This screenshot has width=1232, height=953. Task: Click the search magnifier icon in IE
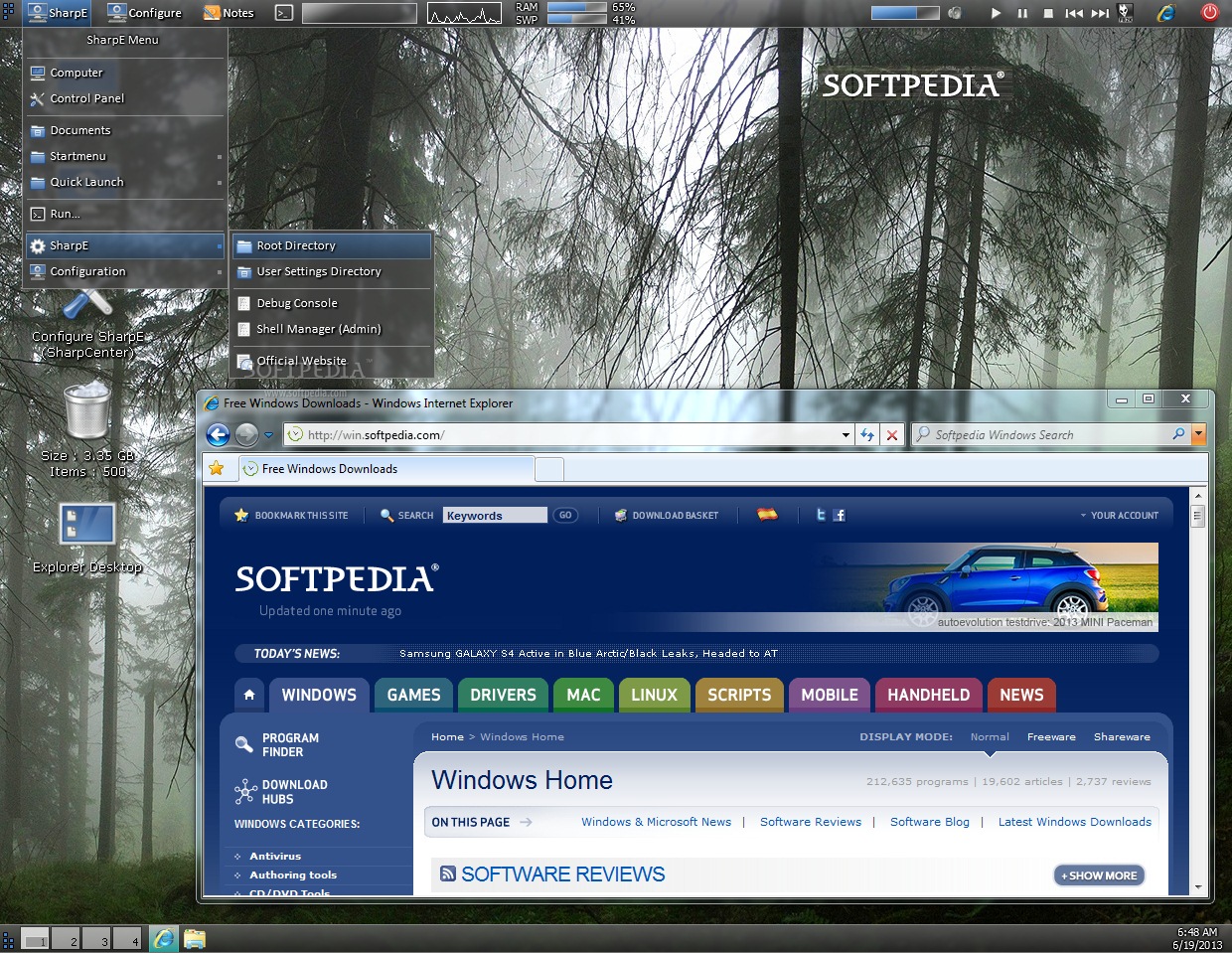tap(1178, 434)
